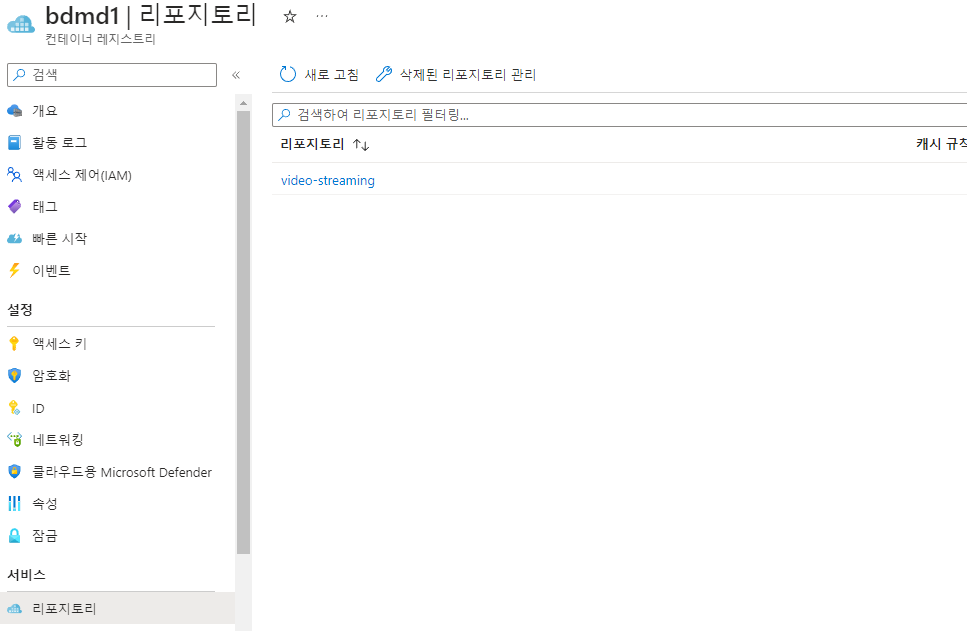Collapse the sidebar with the double chevron
This screenshot has height=631, width=967.
(x=236, y=75)
